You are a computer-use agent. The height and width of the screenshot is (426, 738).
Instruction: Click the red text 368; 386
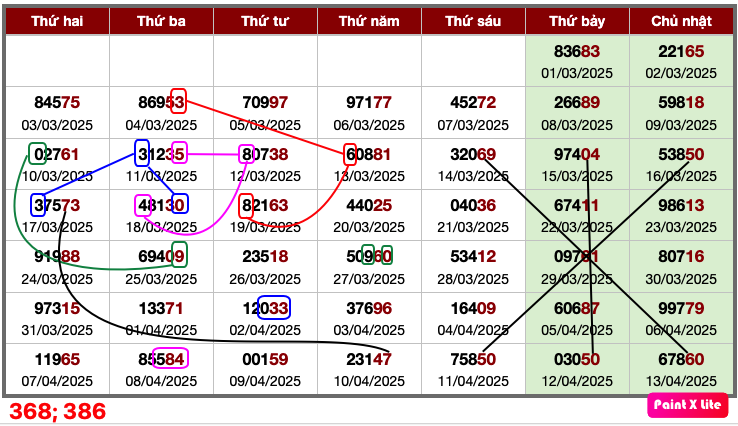tap(58, 411)
